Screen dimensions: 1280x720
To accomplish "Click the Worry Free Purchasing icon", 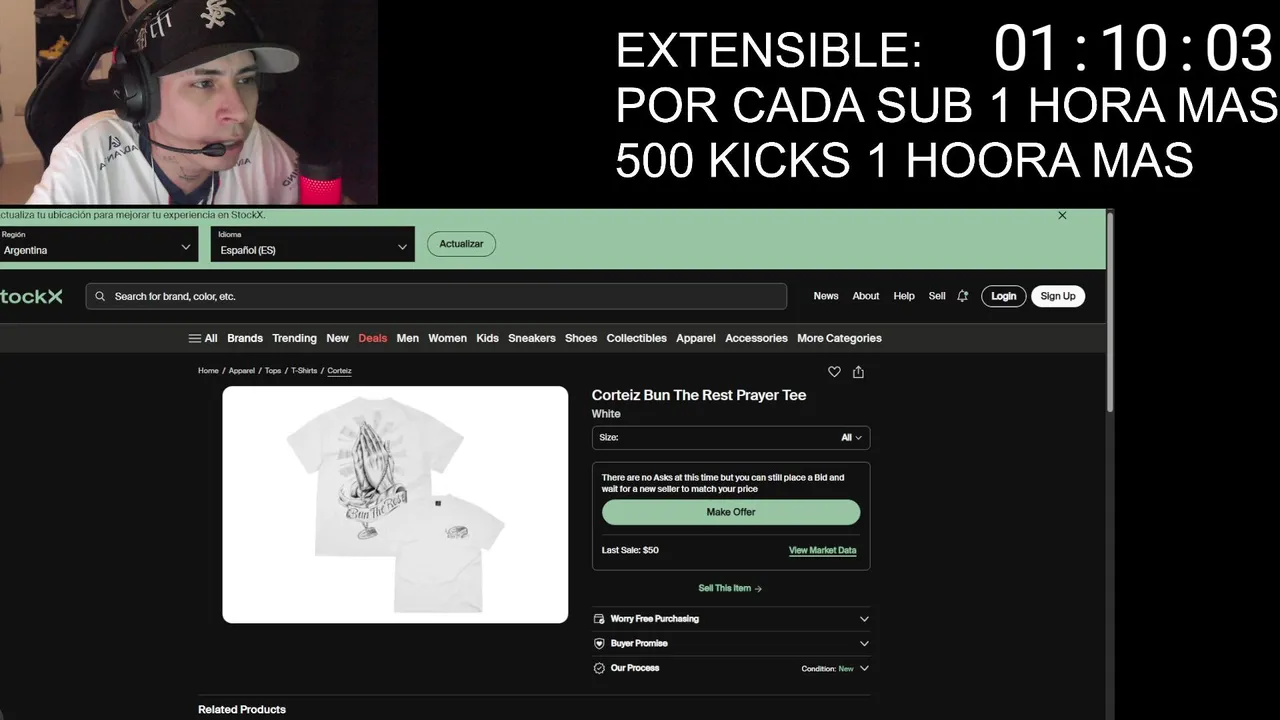I will click(599, 619).
